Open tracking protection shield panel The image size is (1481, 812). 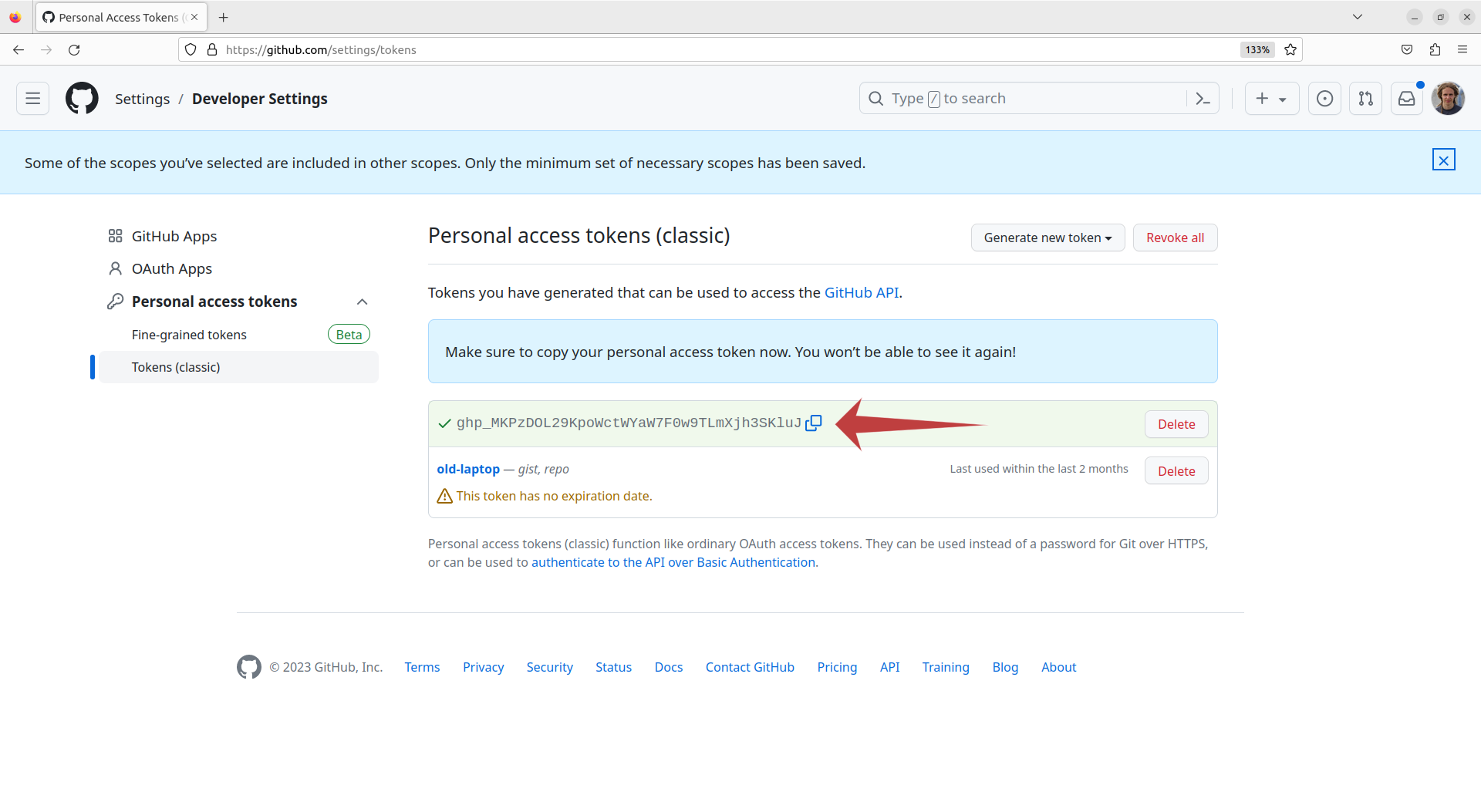tap(191, 50)
